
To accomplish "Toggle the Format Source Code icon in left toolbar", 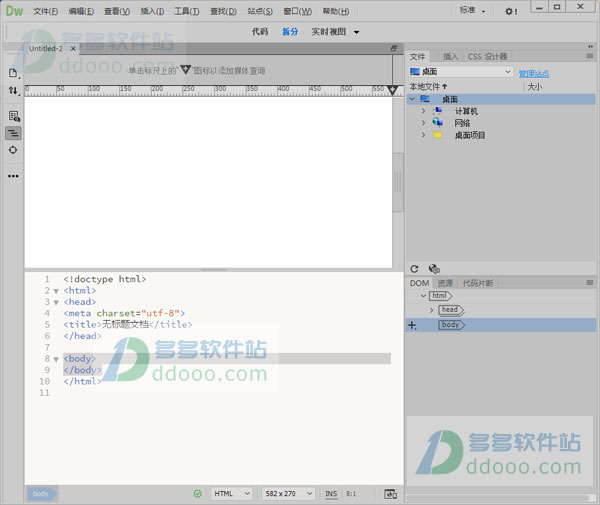I will tap(13, 133).
